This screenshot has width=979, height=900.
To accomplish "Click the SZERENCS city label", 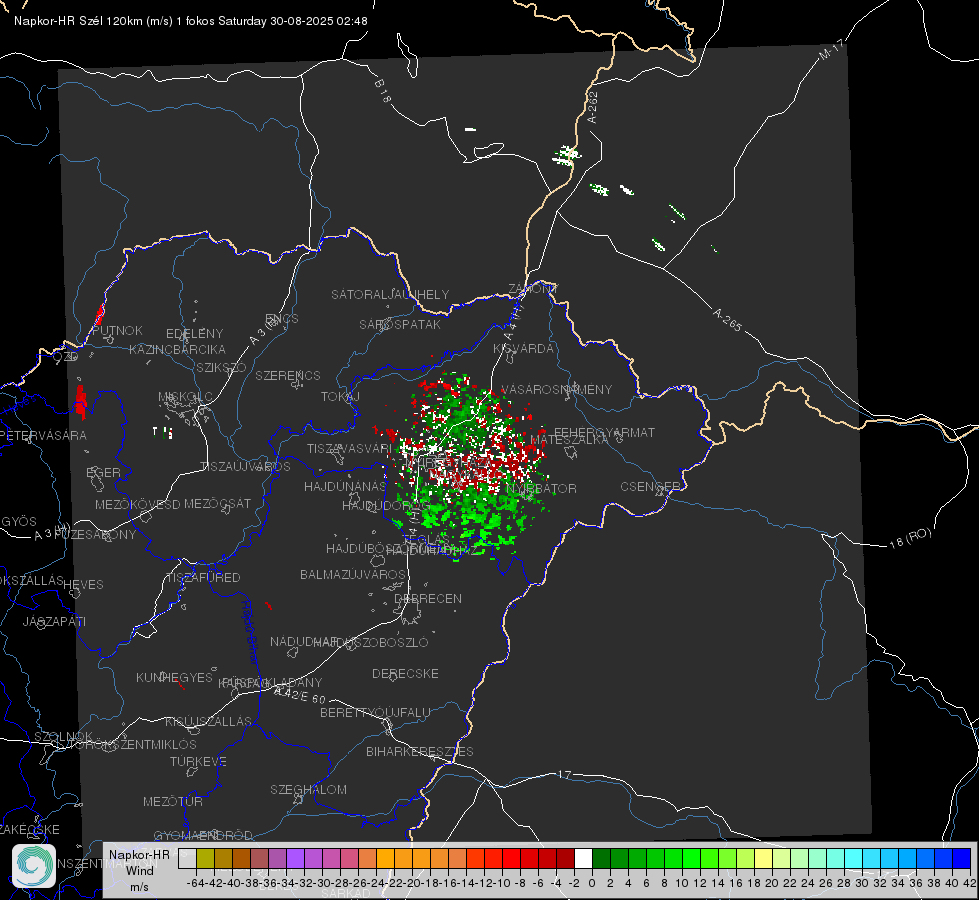I will coord(288,375).
